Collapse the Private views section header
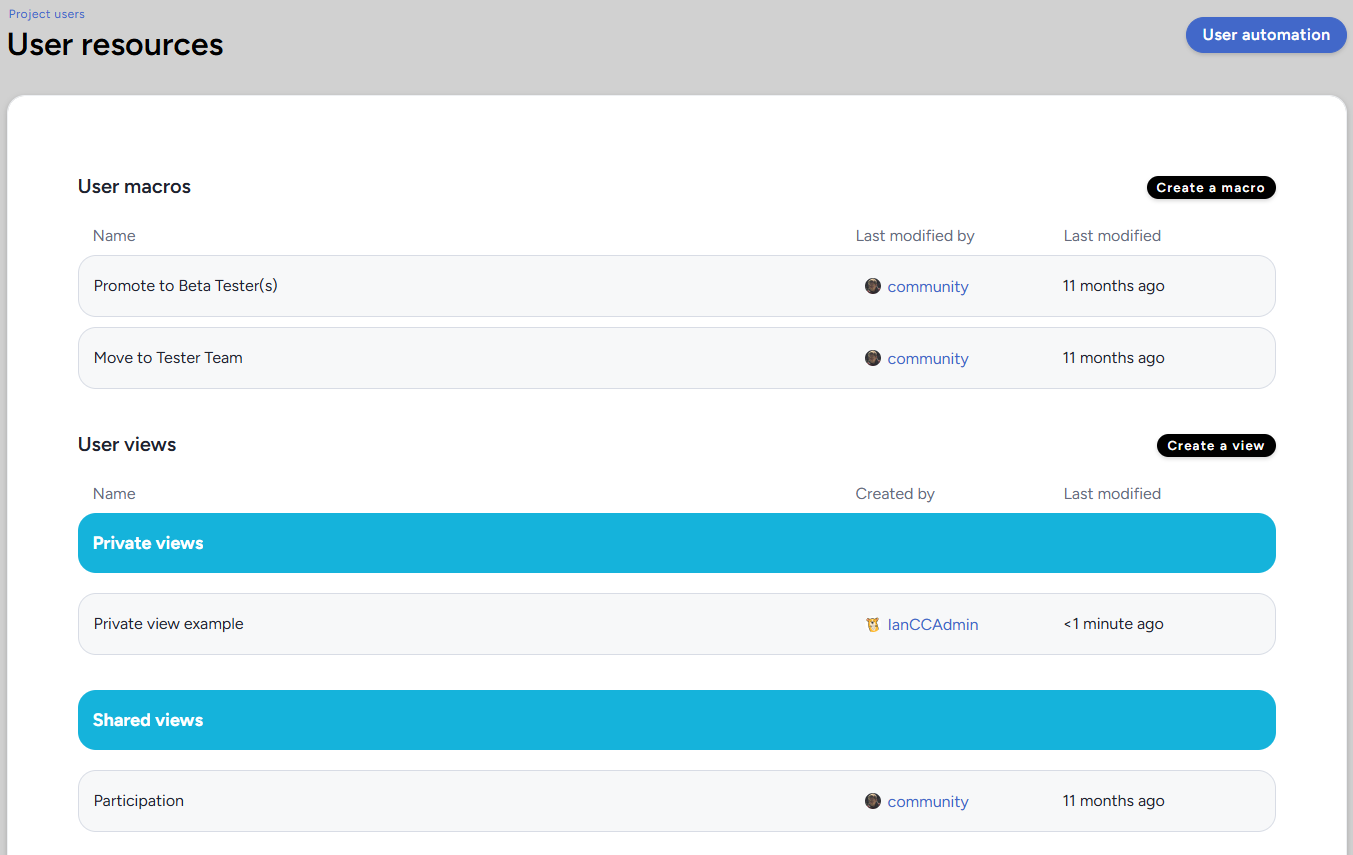This screenshot has height=855, width=1353. pos(148,543)
